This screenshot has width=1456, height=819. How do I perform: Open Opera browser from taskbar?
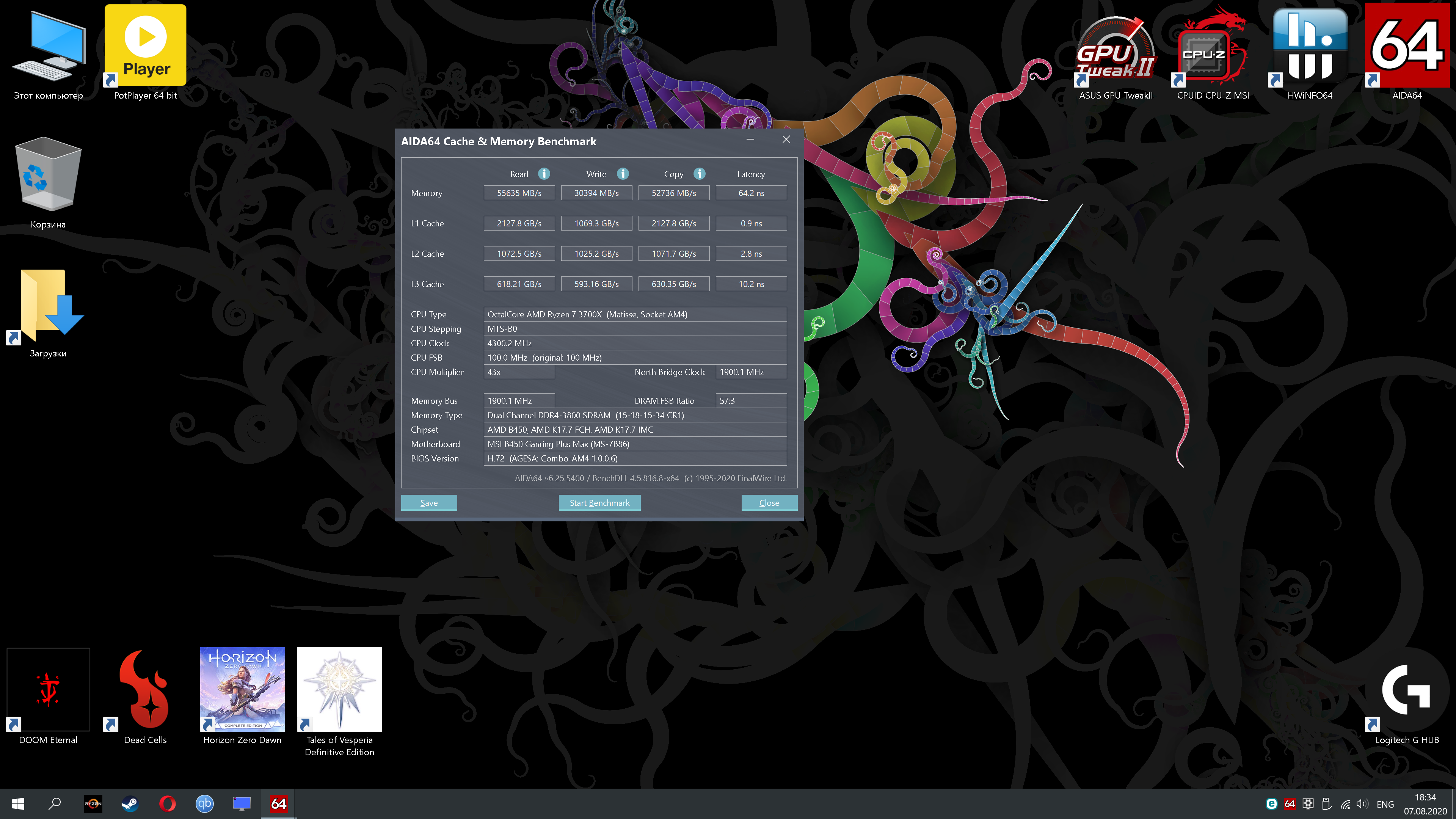coord(167,803)
